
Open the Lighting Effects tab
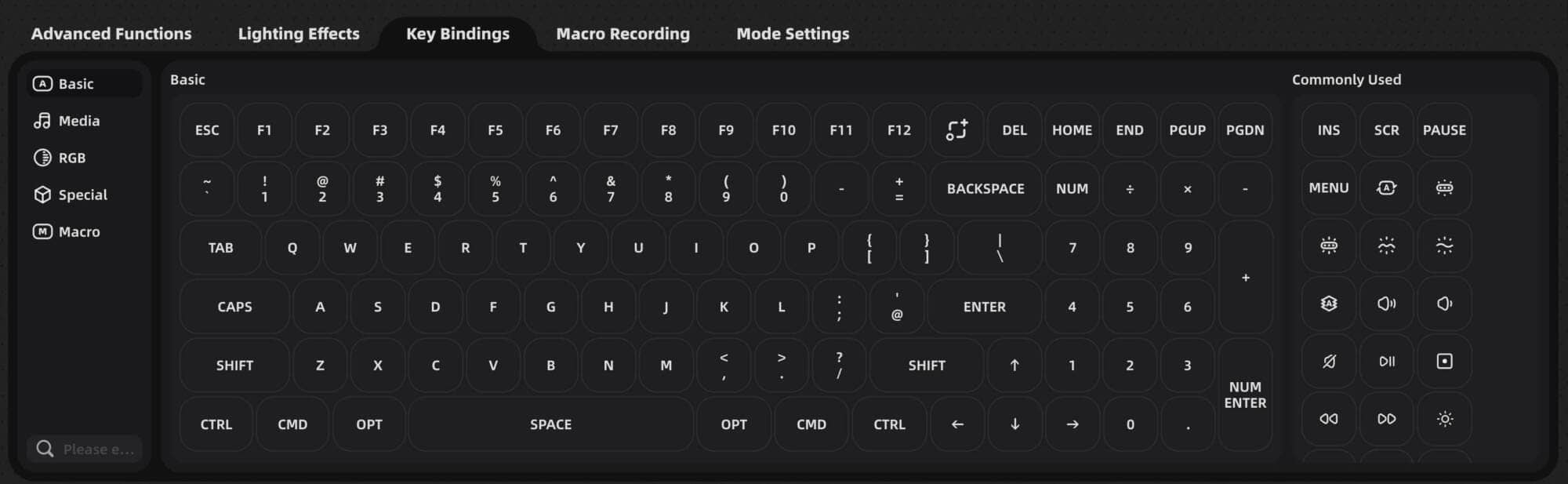299,33
